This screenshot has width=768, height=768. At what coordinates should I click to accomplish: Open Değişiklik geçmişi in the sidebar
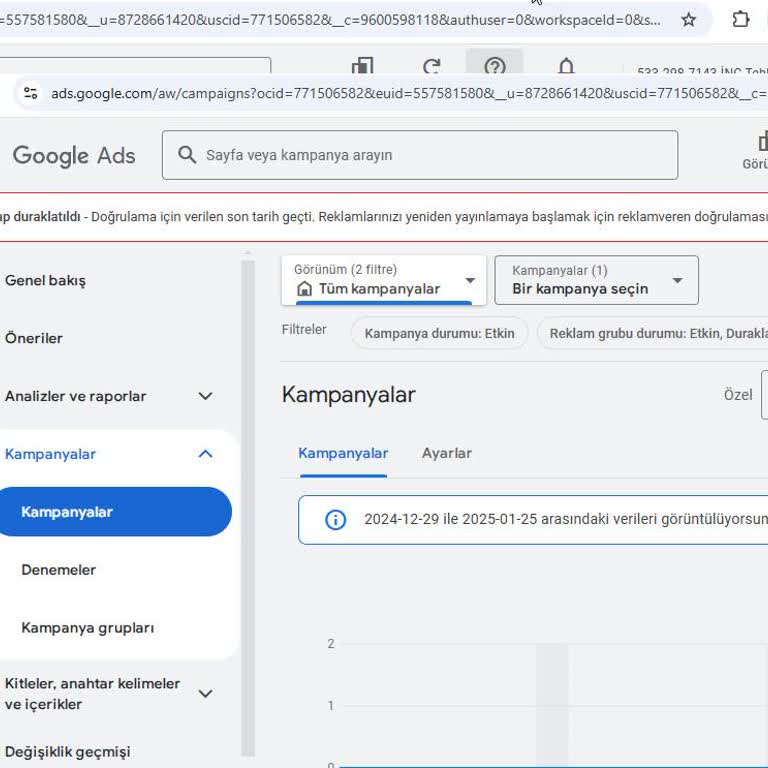68,751
